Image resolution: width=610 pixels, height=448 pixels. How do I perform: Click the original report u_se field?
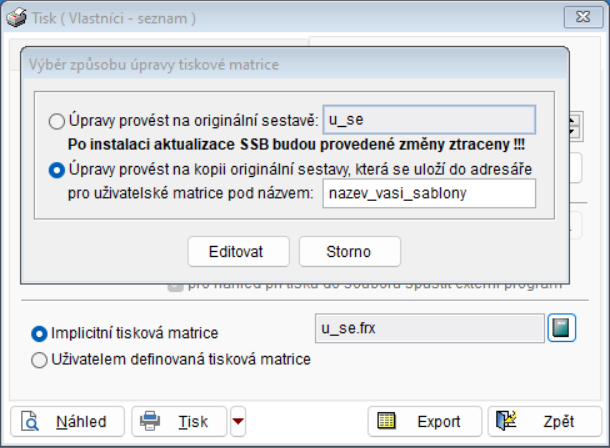click(430, 120)
